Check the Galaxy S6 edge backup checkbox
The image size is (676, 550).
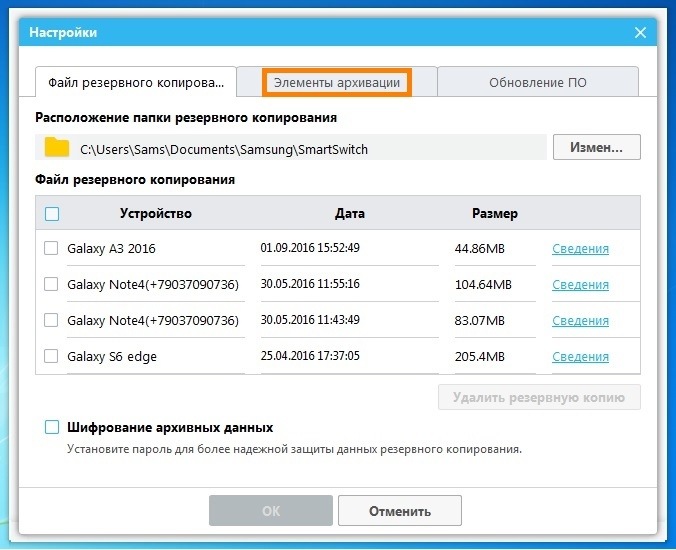51,356
